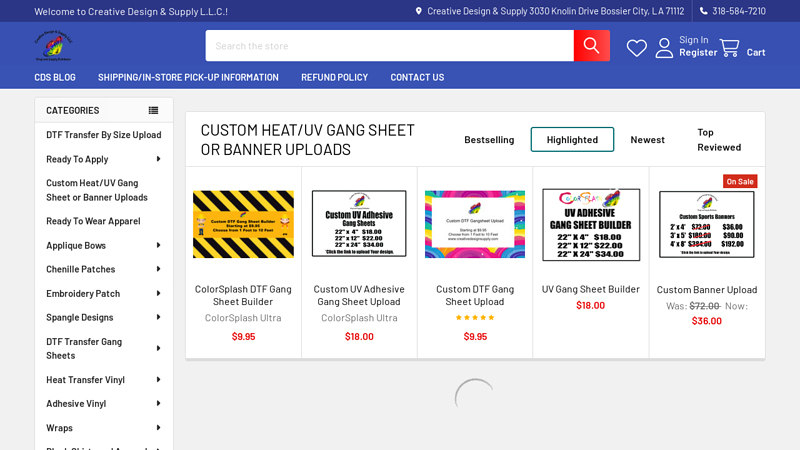Image resolution: width=800 pixels, height=450 pixels.
Task: Expand the Chenille Patches submenu arrow
Action: tap(158, 269)
